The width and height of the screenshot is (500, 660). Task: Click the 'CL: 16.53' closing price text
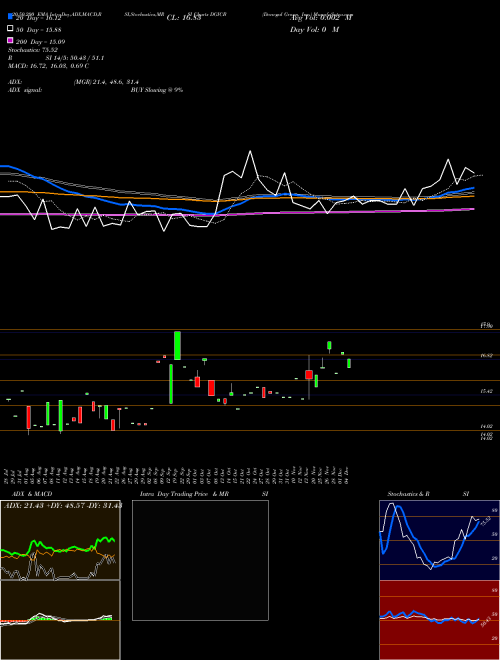(184, 18)
